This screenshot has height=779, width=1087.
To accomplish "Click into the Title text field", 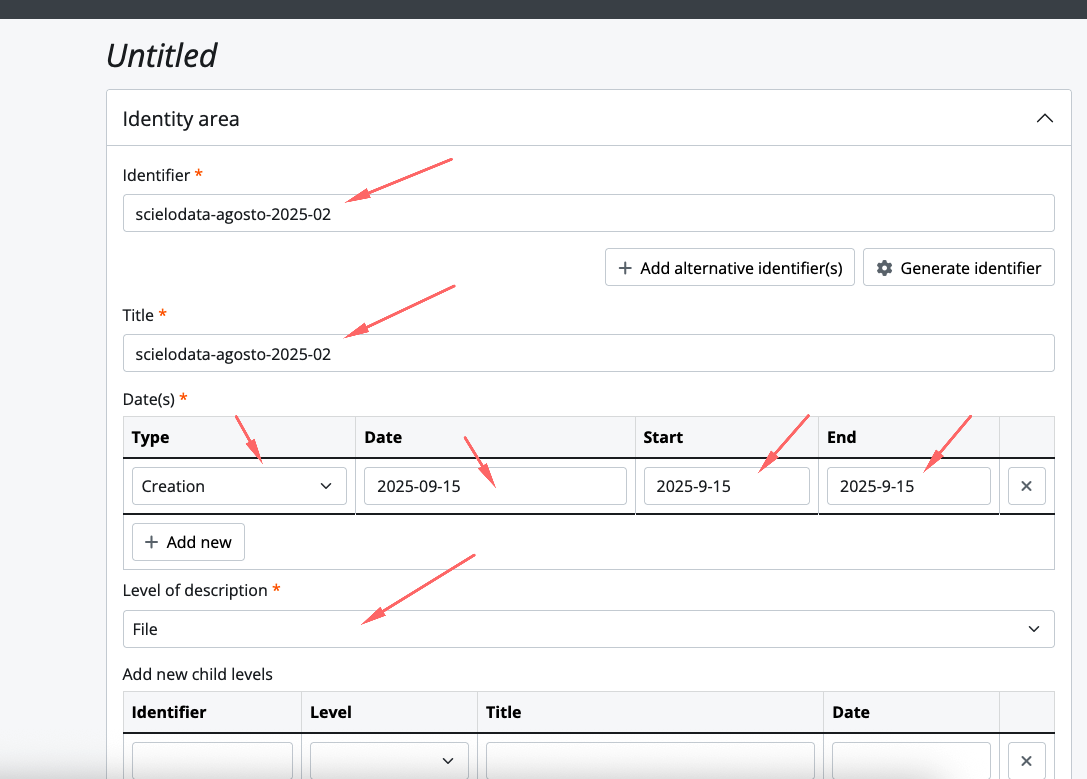I will pos(588,353).
